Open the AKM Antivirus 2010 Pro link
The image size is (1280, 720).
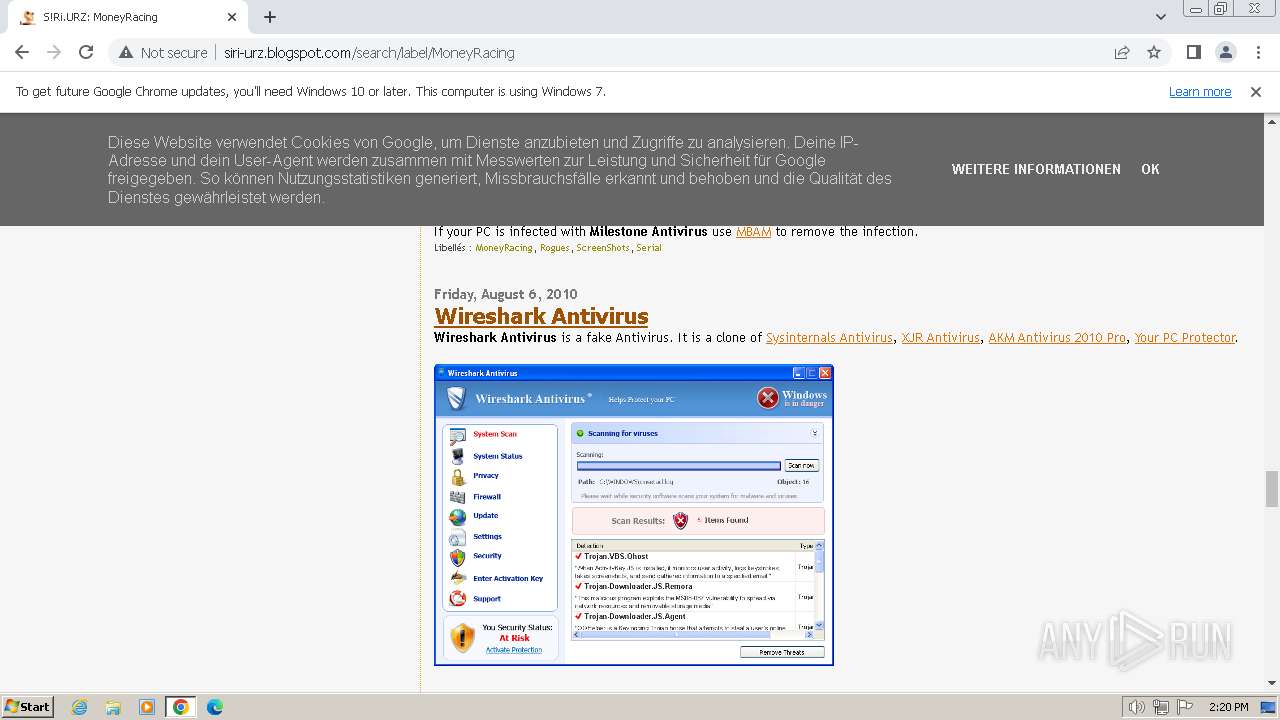[x=1057, y=338]
